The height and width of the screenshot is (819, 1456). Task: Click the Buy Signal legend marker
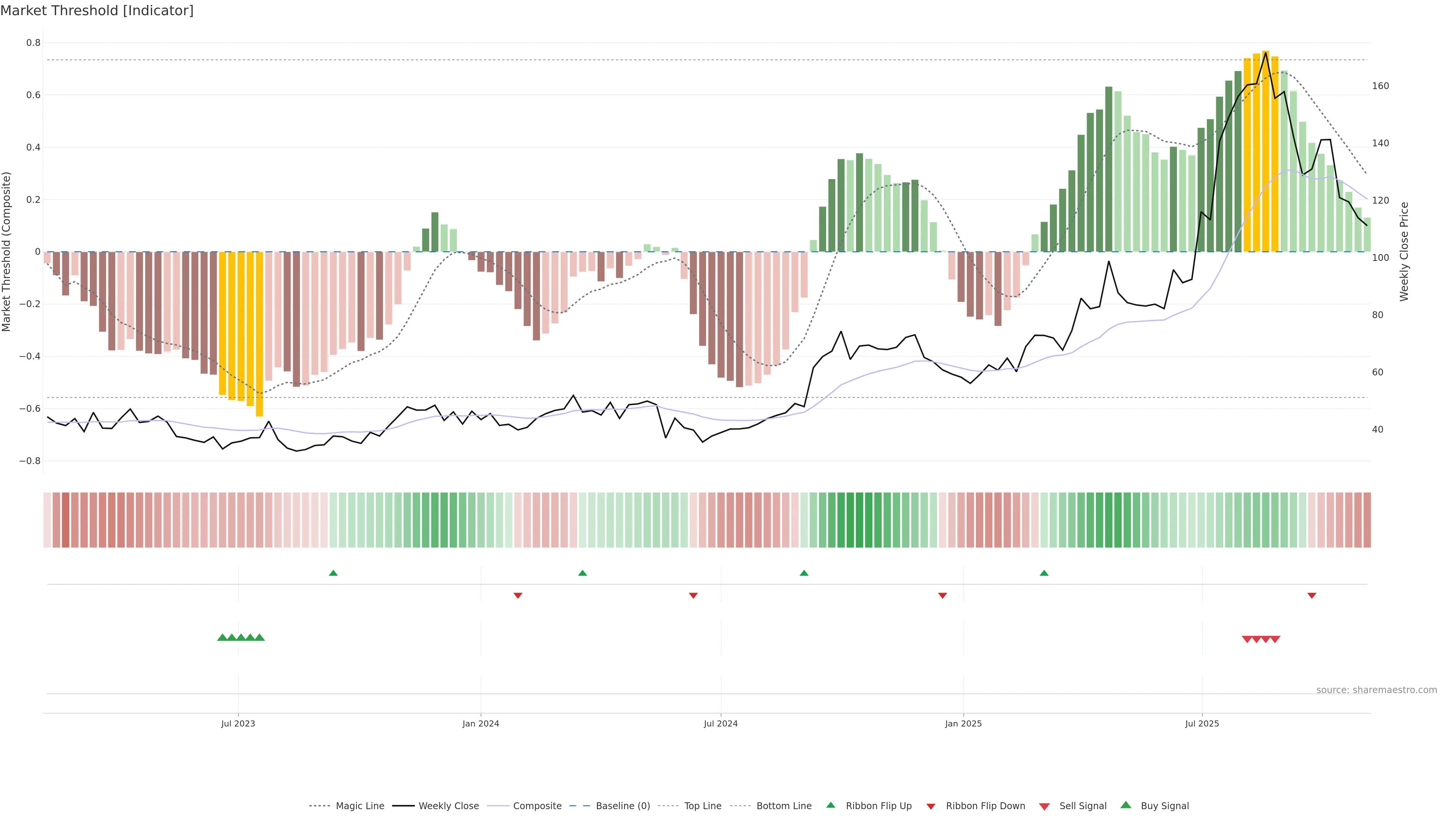pos(1125,805)
